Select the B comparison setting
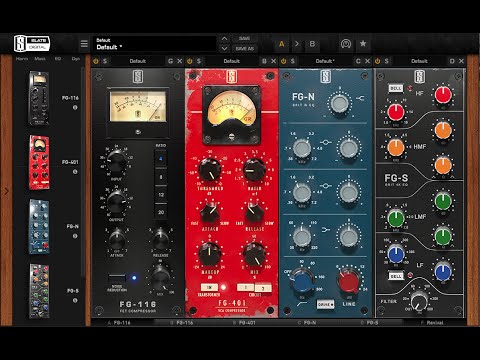The height and width of the screenshot is (360, 480). point(312,44)
